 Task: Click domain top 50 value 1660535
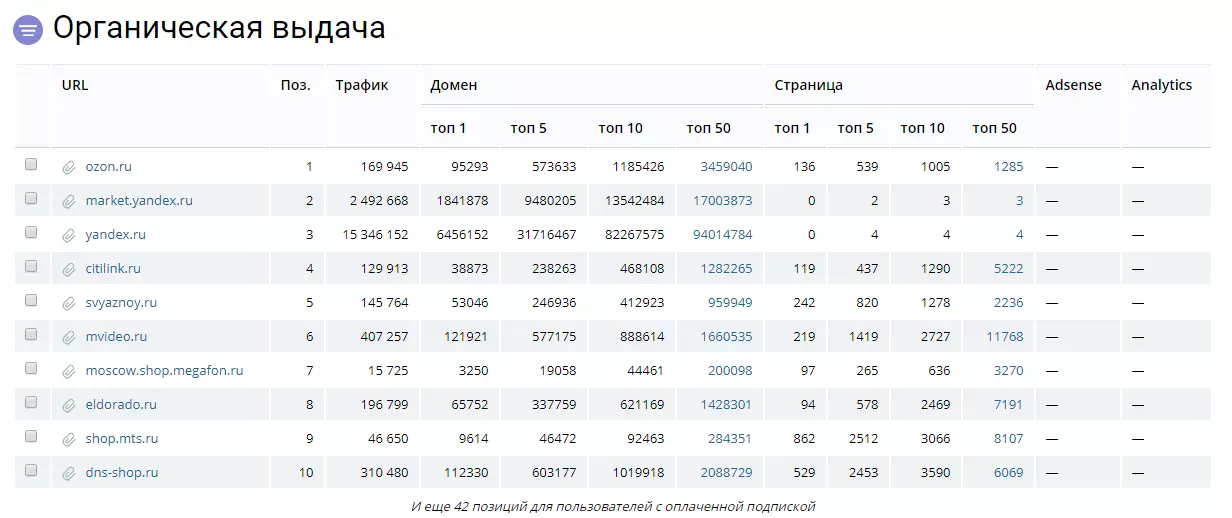pyautogui.click(x=726, y=337)
